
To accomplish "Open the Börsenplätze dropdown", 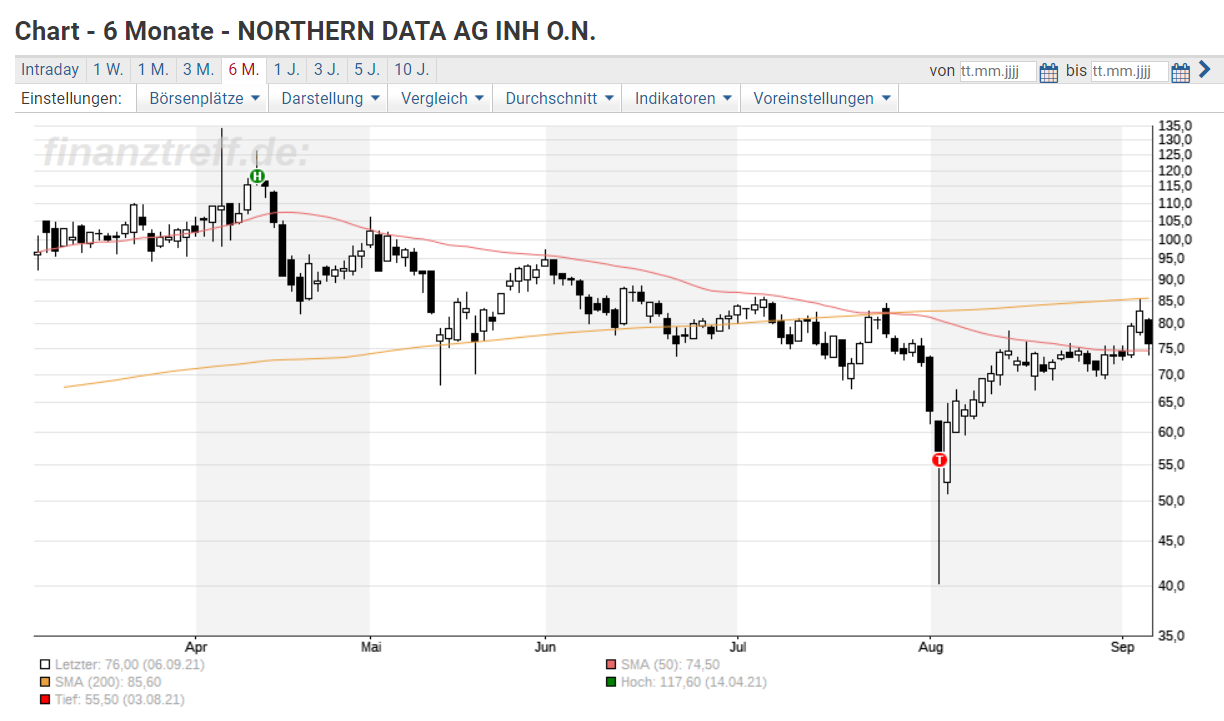I will (204, 98).
